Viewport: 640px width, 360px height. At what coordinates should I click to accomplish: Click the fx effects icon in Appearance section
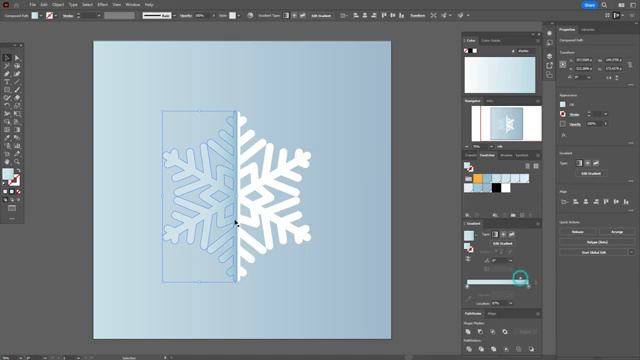coord(563,135)
